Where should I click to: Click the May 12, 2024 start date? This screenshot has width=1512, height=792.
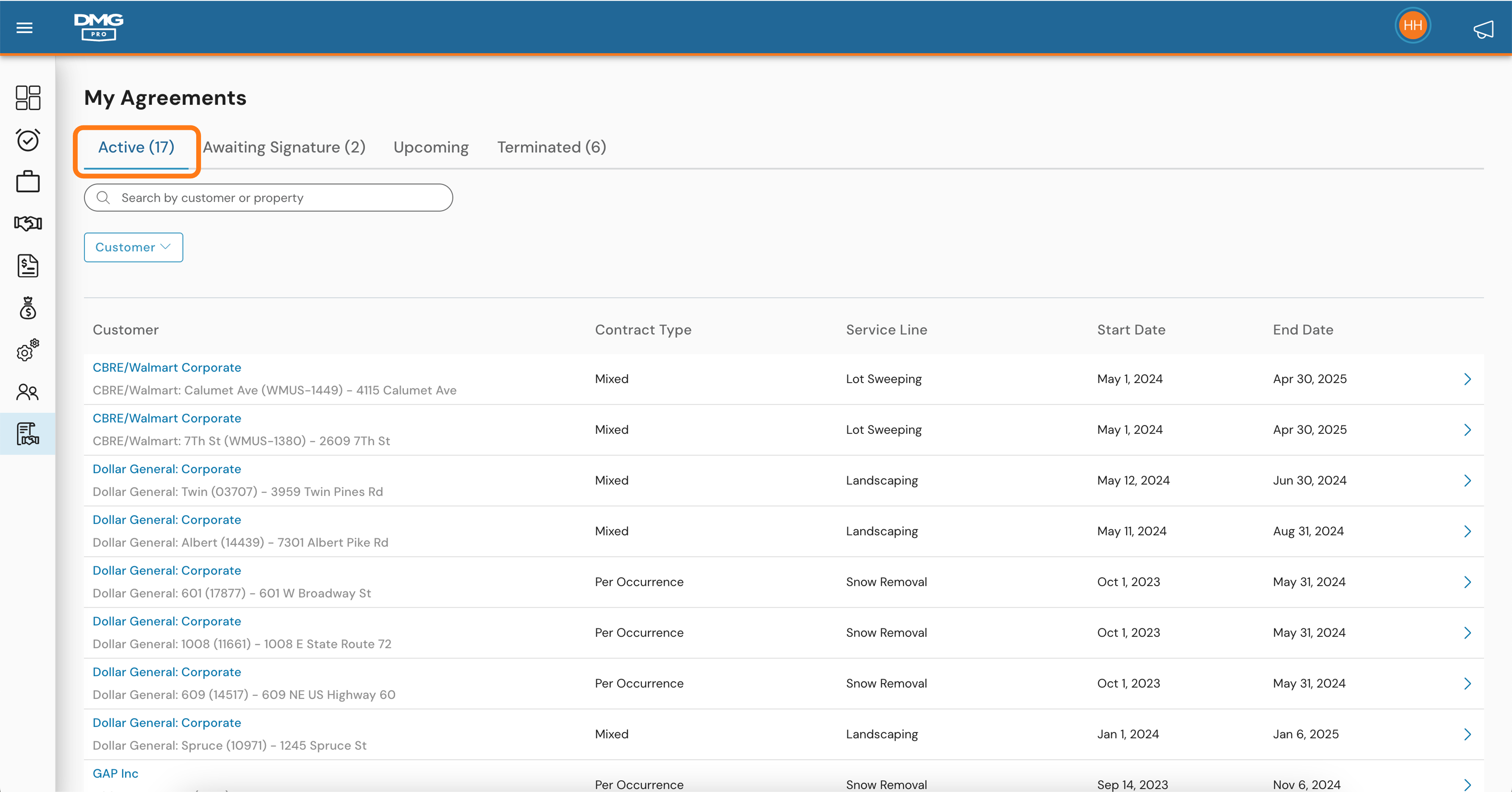(x=1133, y=481)
